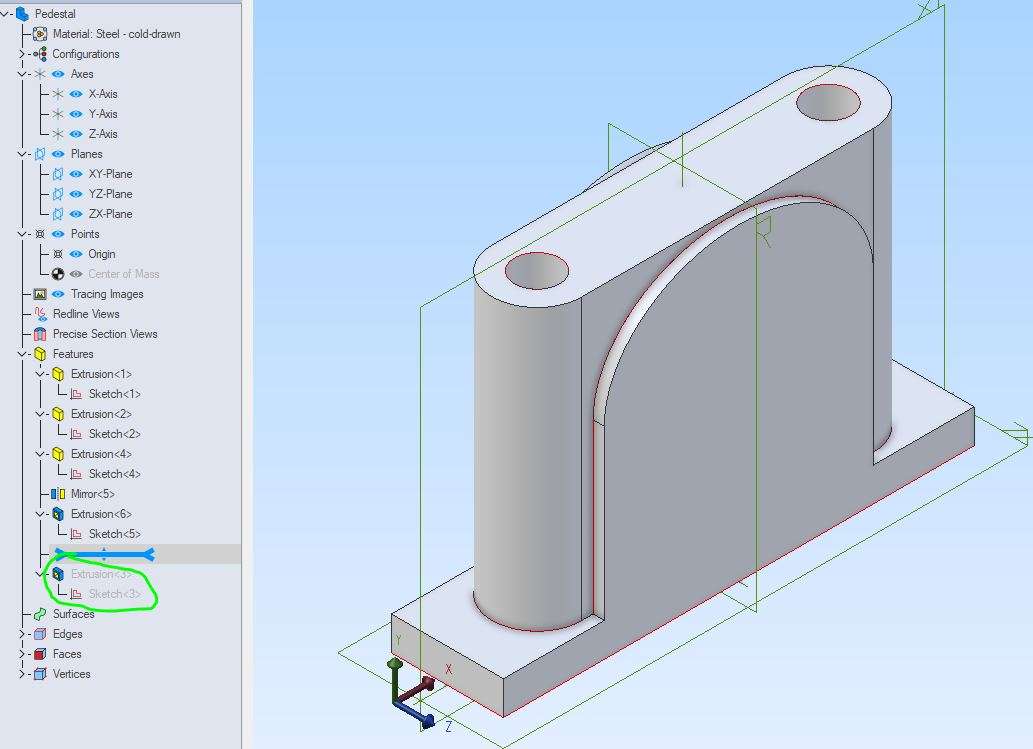Toggle visibility of the XY-Plane

76,174
